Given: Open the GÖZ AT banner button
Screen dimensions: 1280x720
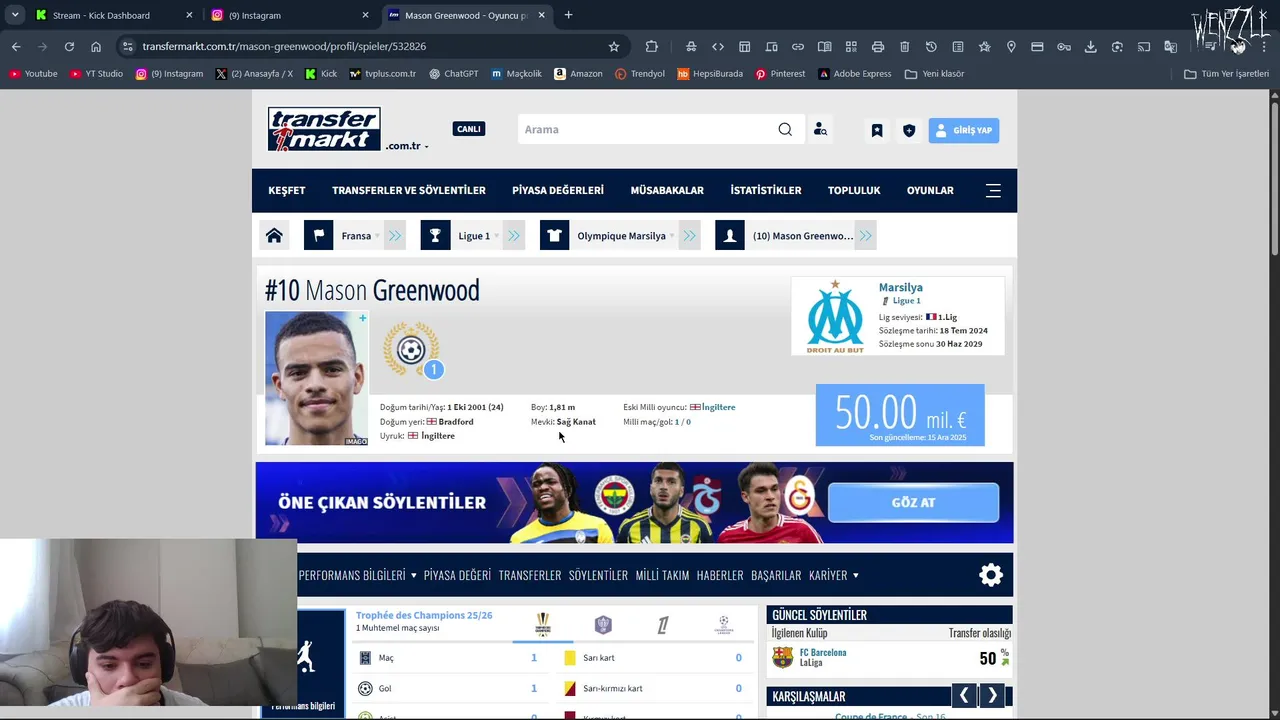Looking at the screenshot, I should pyautogui.click(x=913, y=503).
